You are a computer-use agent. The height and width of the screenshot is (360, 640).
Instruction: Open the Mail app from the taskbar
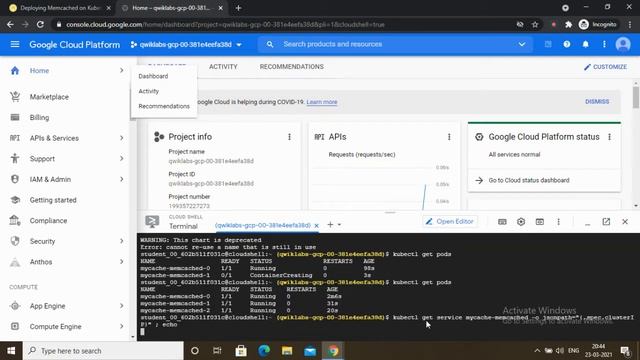click(310, 351)
